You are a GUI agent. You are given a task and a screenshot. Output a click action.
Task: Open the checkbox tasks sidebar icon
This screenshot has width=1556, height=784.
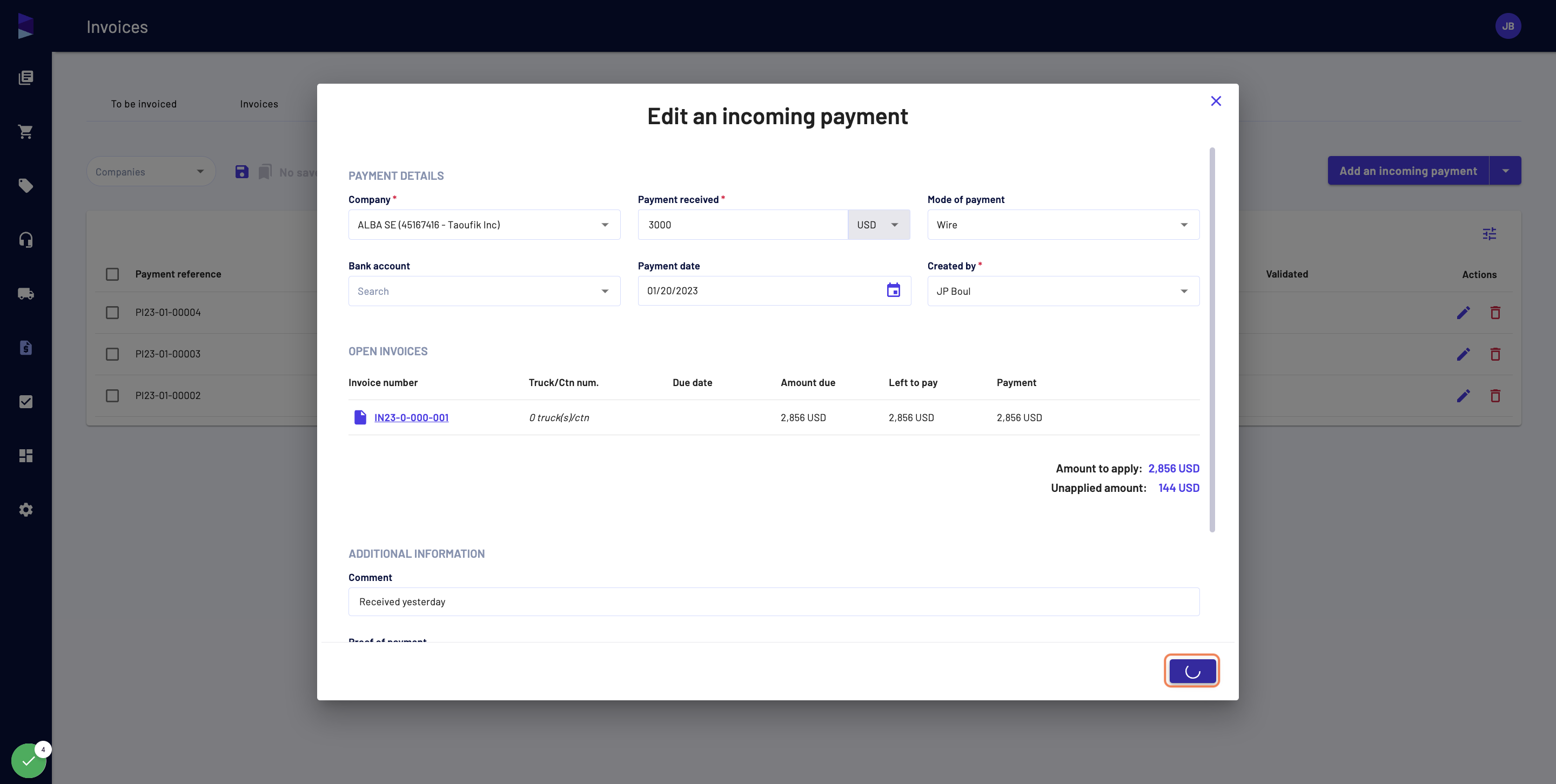[x=25, y=402]
